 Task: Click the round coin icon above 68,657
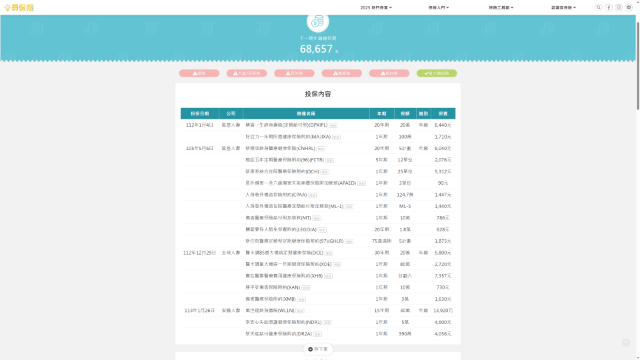tap(318, 22)
